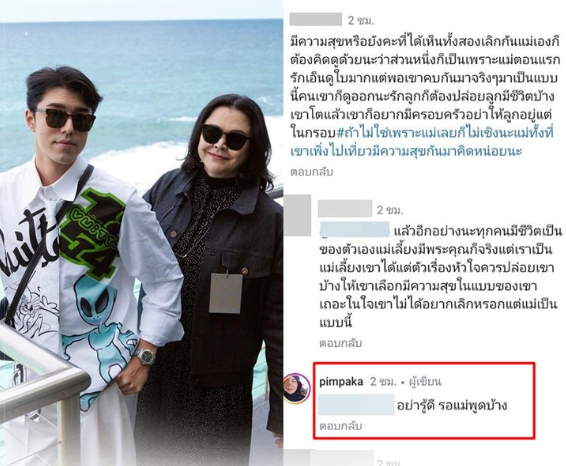Open pimpaka's round profile picture
Viewport: 566px width, 466px height.
297,388
